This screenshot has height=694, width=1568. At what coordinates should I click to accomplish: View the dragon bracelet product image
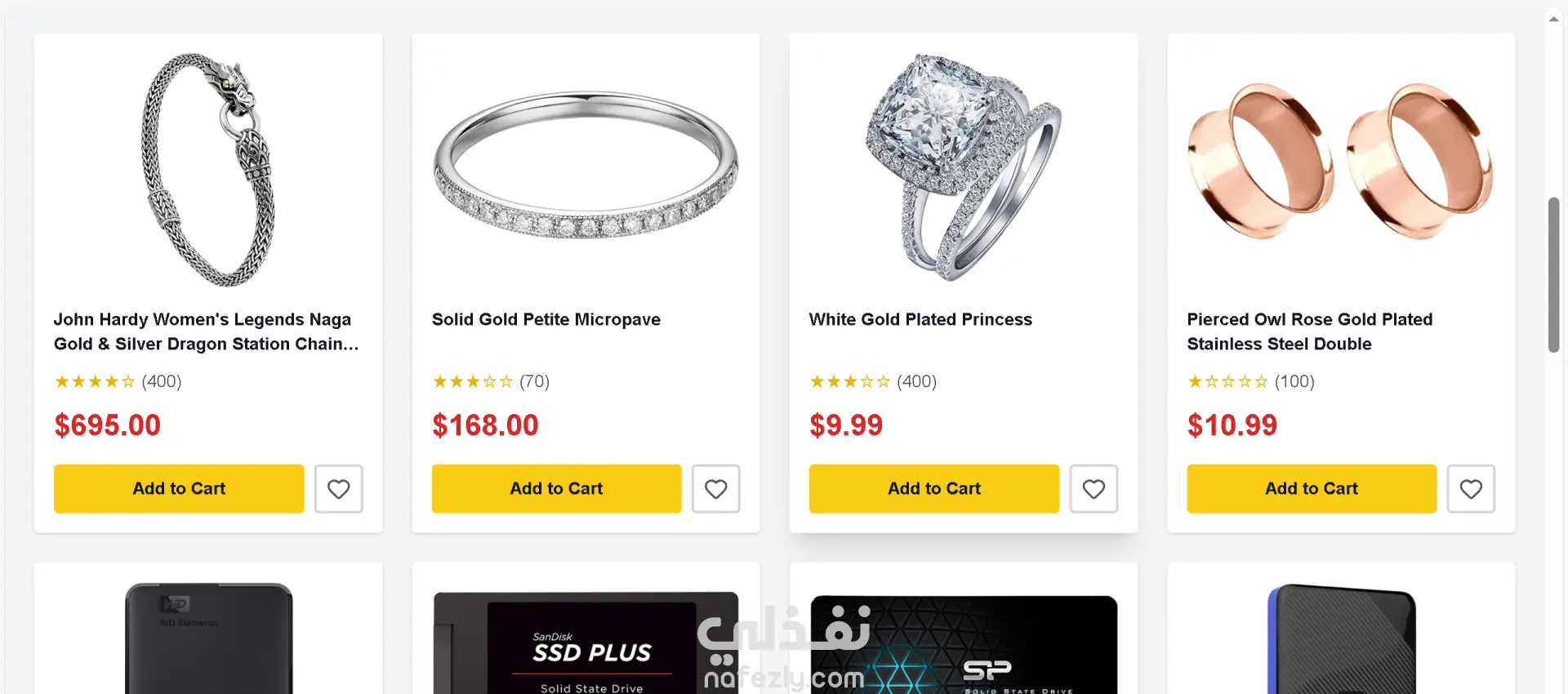208,169
